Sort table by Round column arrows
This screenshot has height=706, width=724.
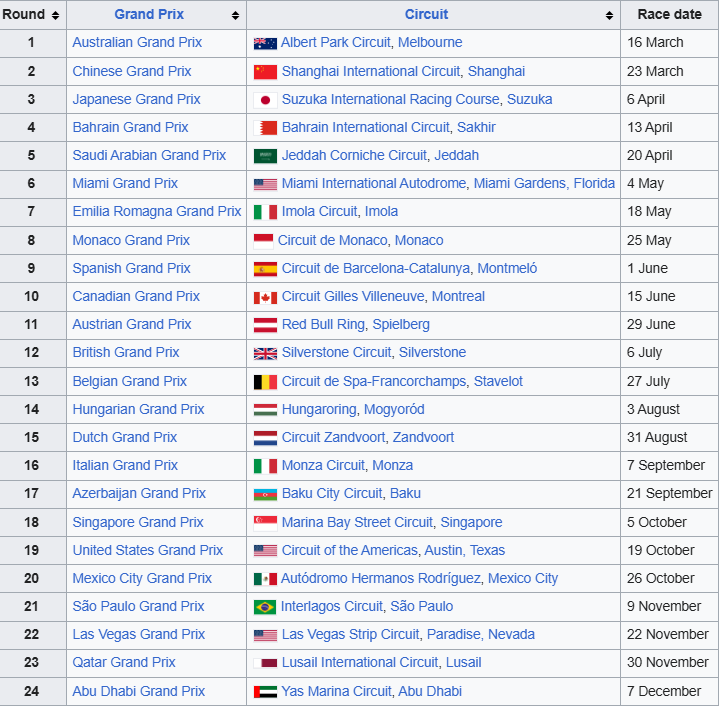pos(55,16)
